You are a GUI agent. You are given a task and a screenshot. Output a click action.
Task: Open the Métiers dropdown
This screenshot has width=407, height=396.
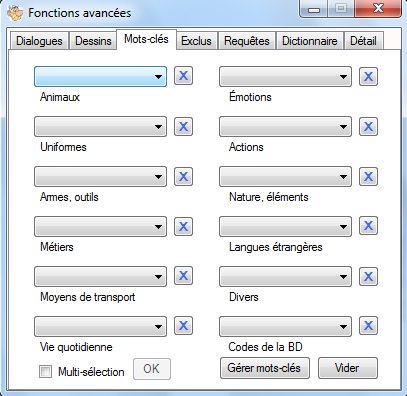tap(100, 227)
